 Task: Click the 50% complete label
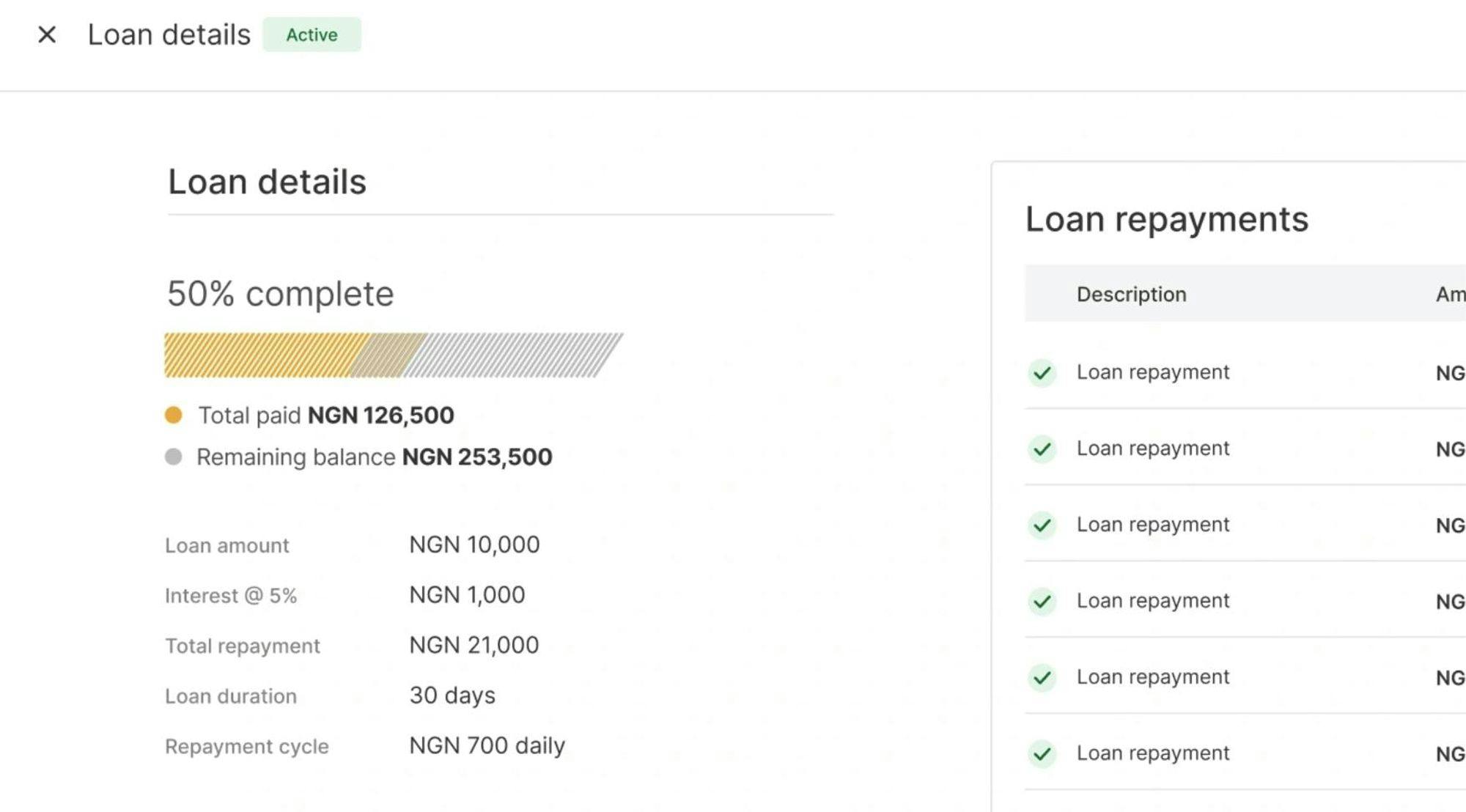(x=280, y=294)
